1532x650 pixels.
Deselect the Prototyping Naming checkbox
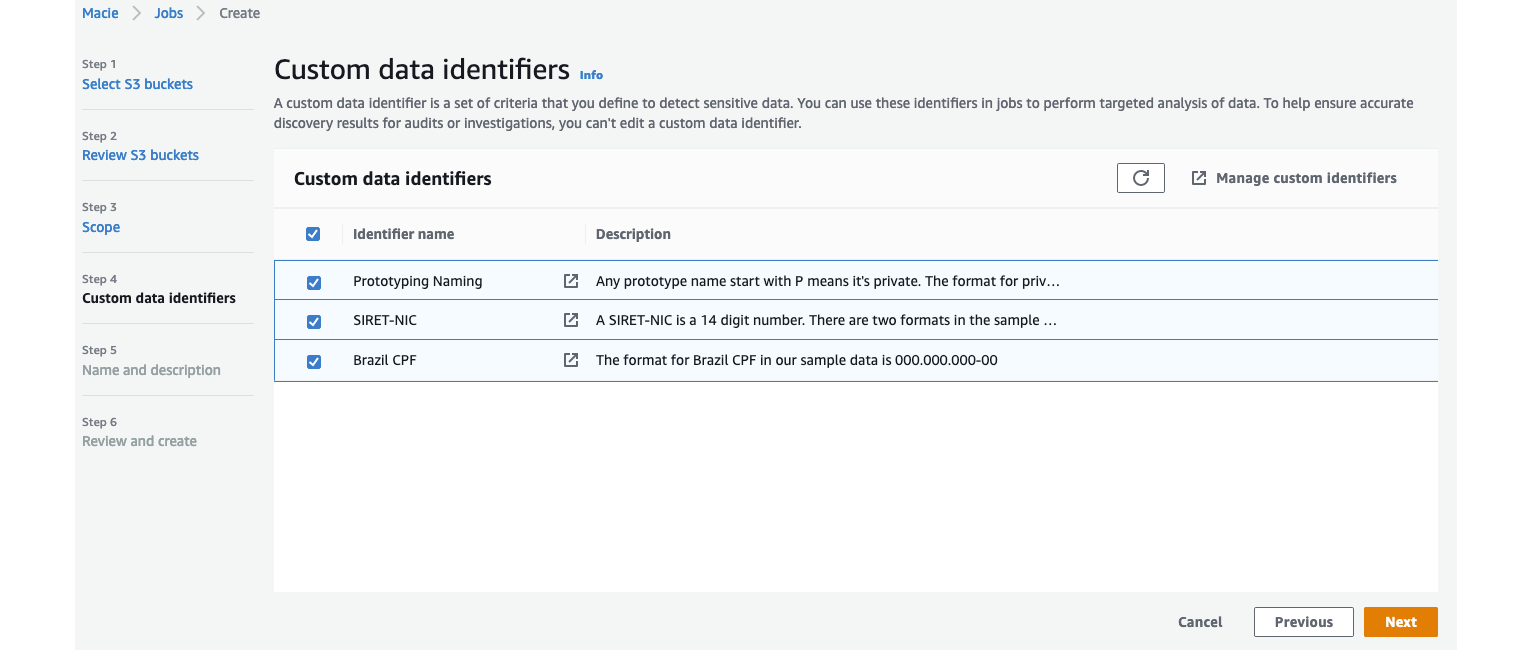(x=314, y=282)
